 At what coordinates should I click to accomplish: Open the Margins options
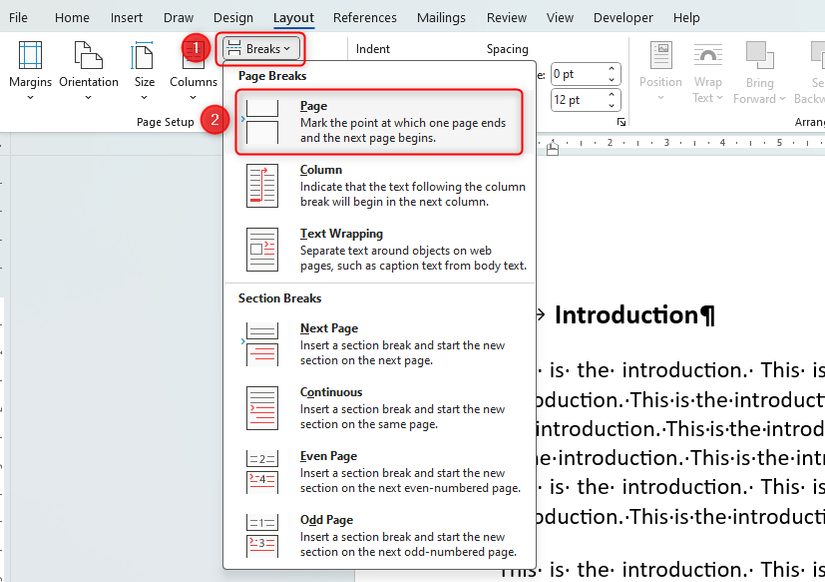[30, 70]
